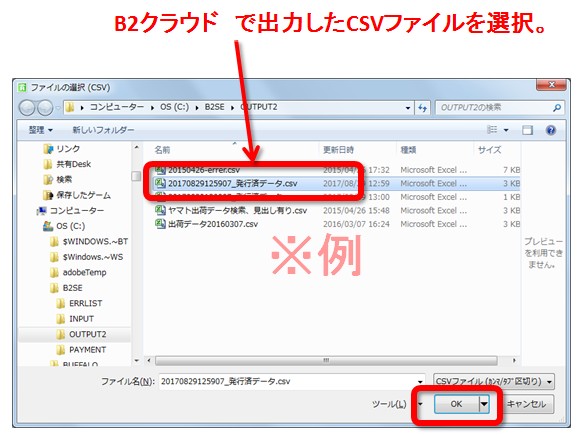Expand the OK button split arrow
This screenshot has height=437, width=580.
pos(484,404)
